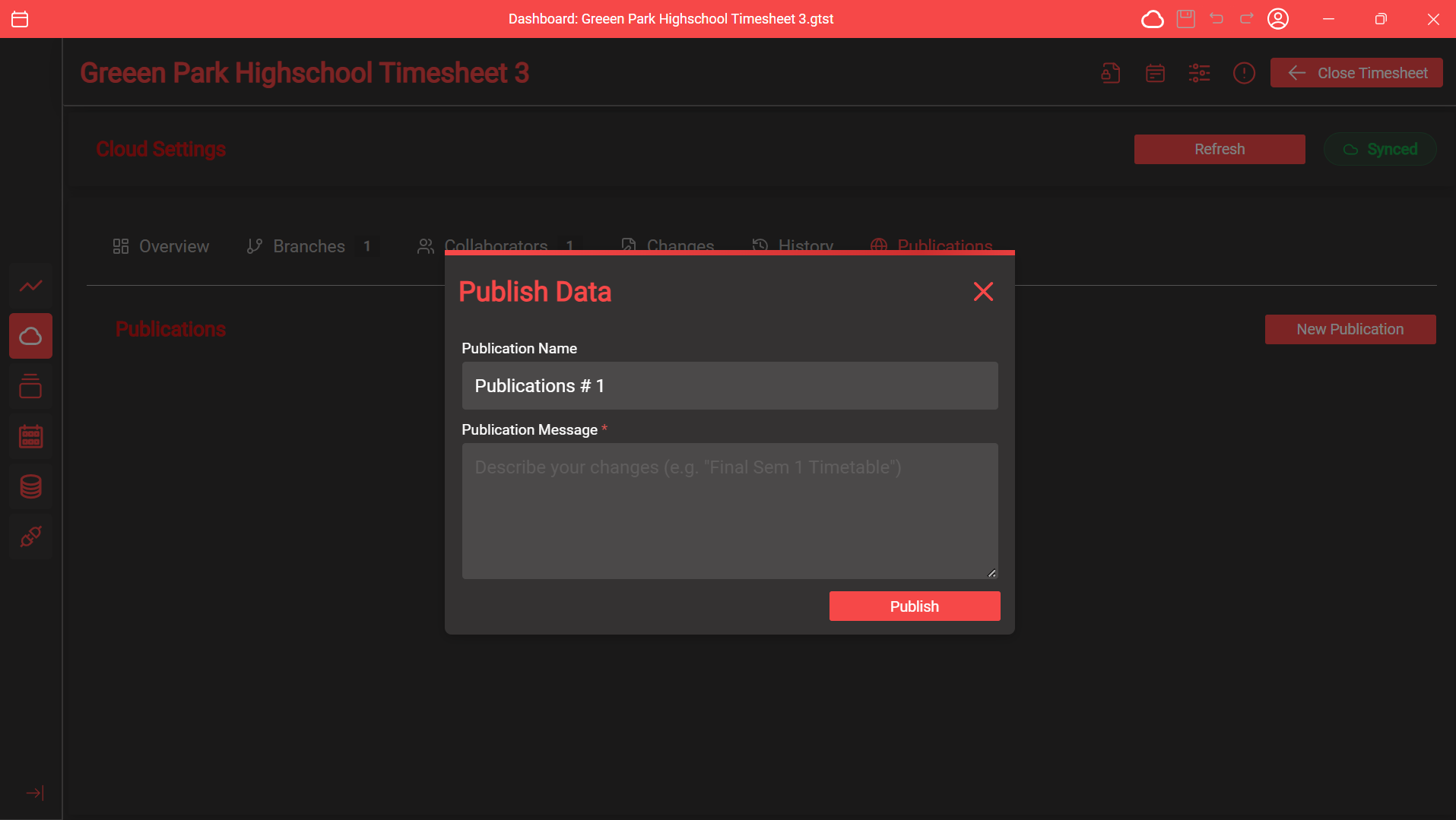Select the cloud sync panel in the sidebar
Viewport: 1456px width, 820px height.
point(30,335)
